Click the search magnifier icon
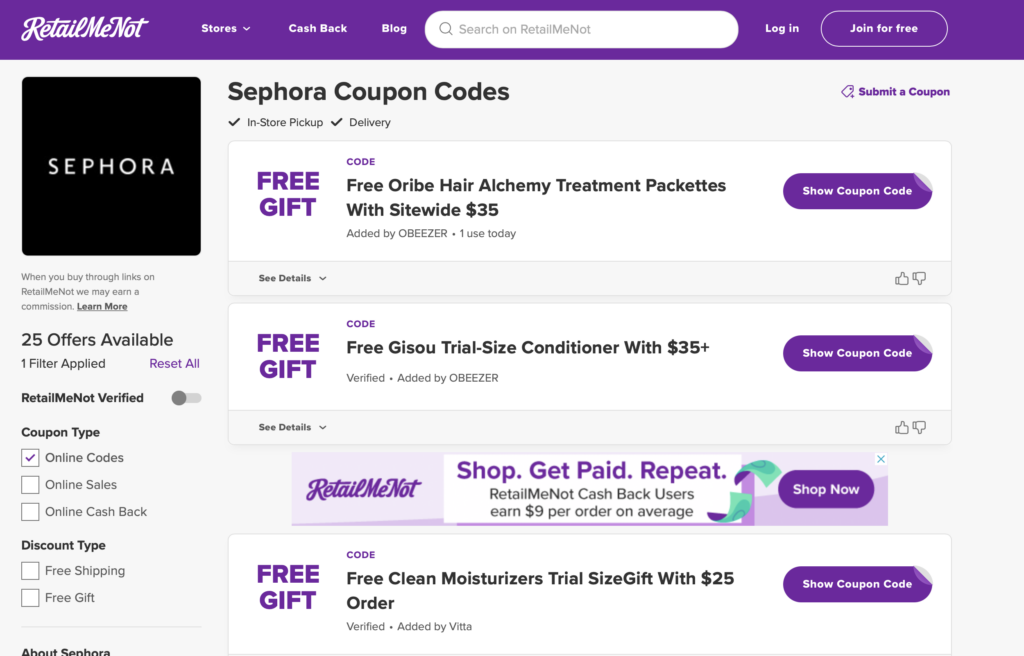This screenshot has height=656, width=1024. click(x=446, y=29)
